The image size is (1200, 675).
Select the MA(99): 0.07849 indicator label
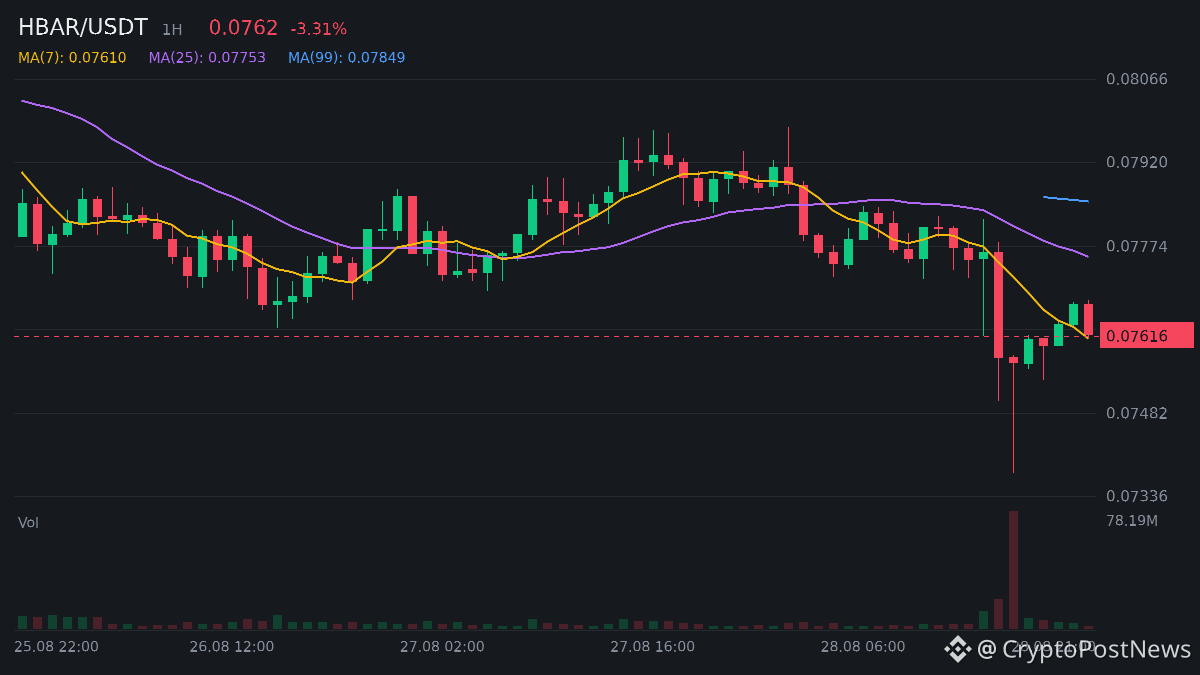point(347,58)
